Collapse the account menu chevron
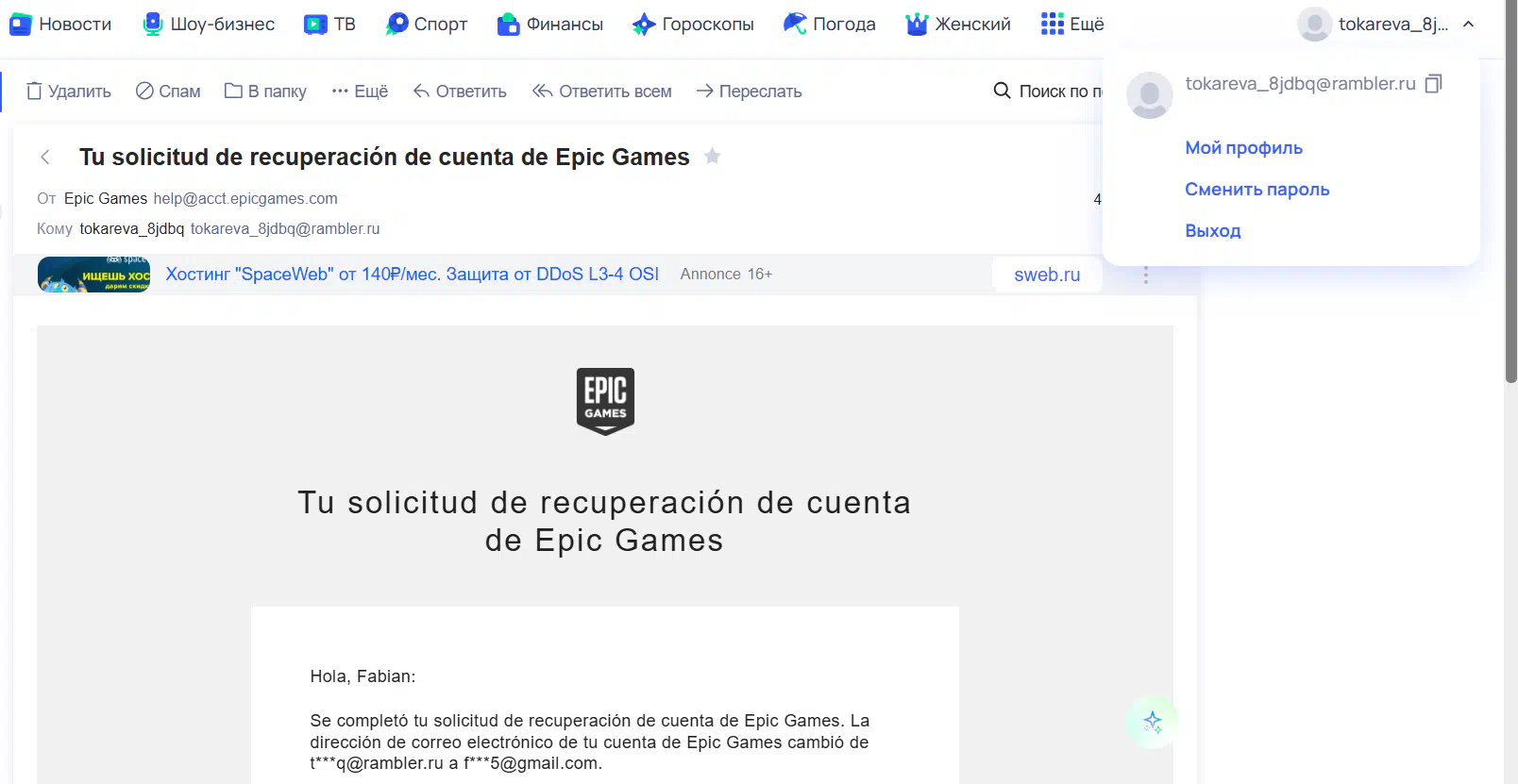 [x=1468, y=25]
